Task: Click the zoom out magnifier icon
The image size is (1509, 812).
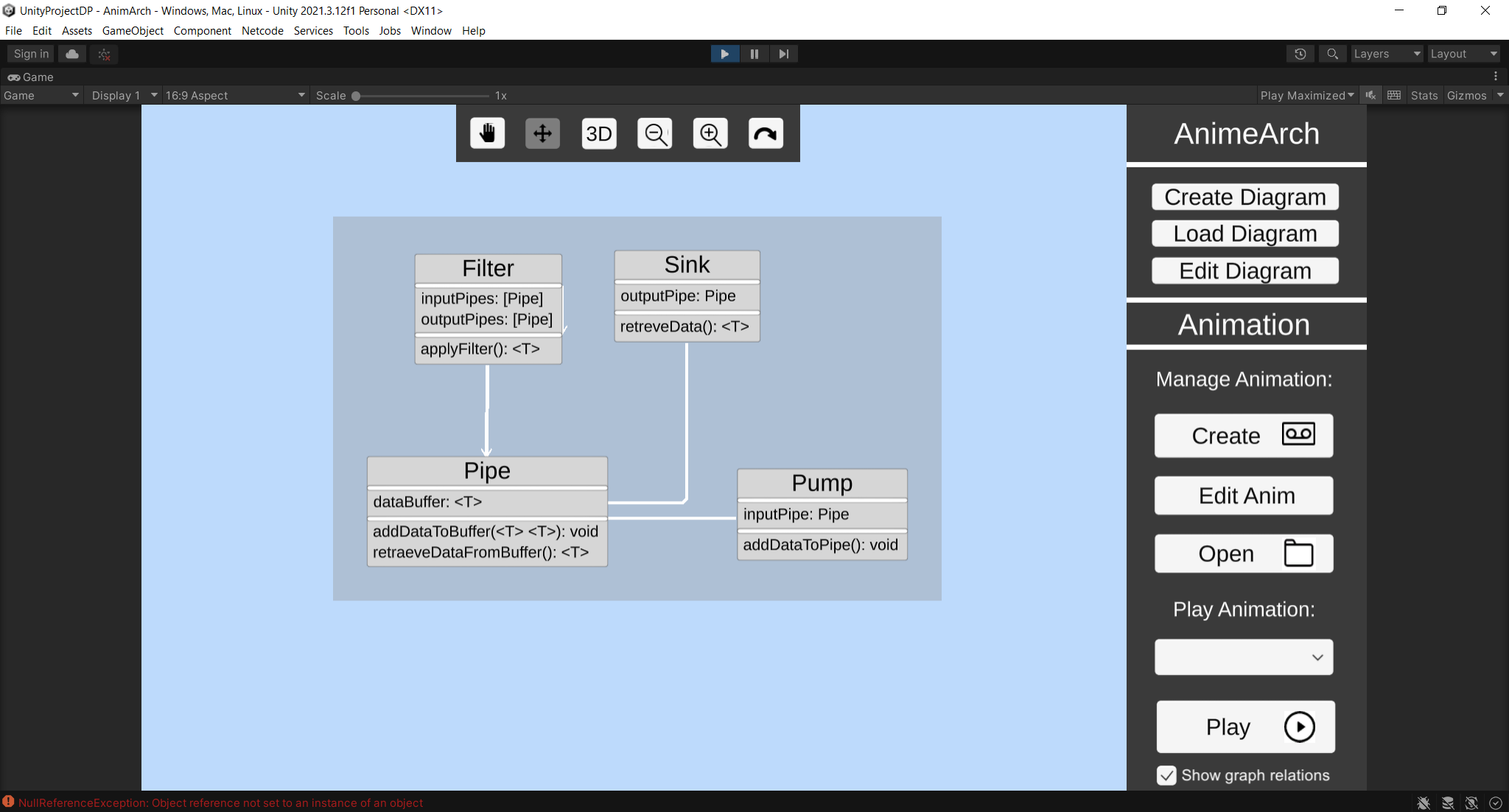Action: pyautogui.click(x=654, y=133)
